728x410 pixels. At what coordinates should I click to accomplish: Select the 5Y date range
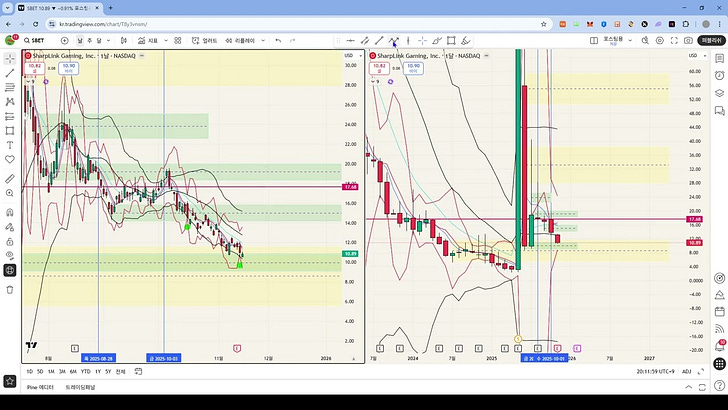(108, 371)
